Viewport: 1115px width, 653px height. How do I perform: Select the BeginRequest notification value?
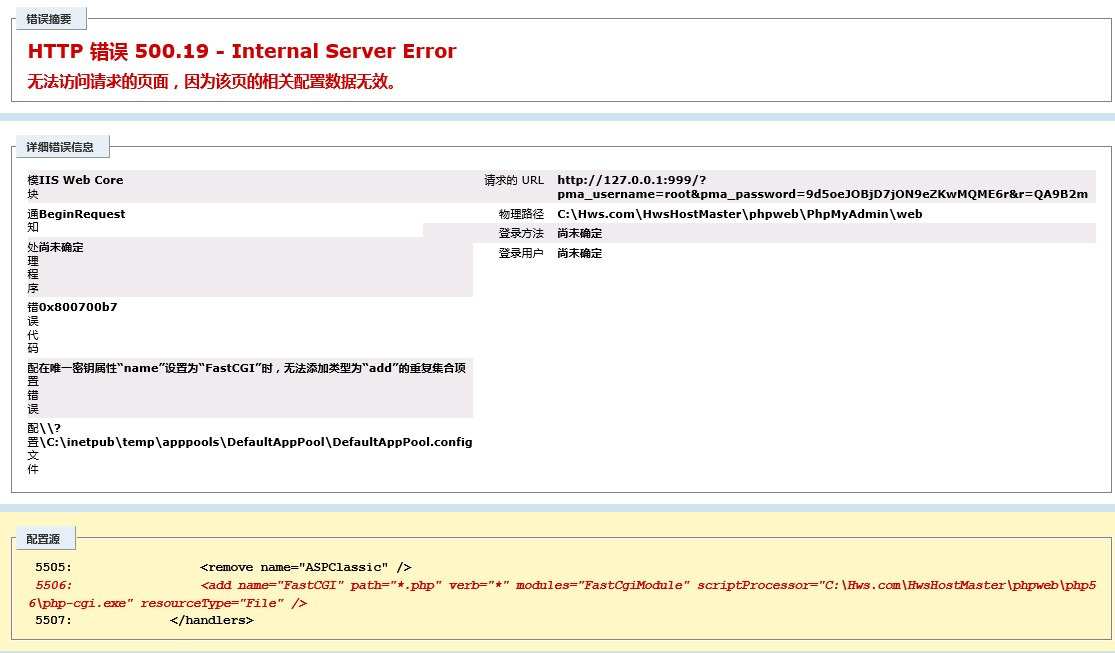click(x=82, y=214)
